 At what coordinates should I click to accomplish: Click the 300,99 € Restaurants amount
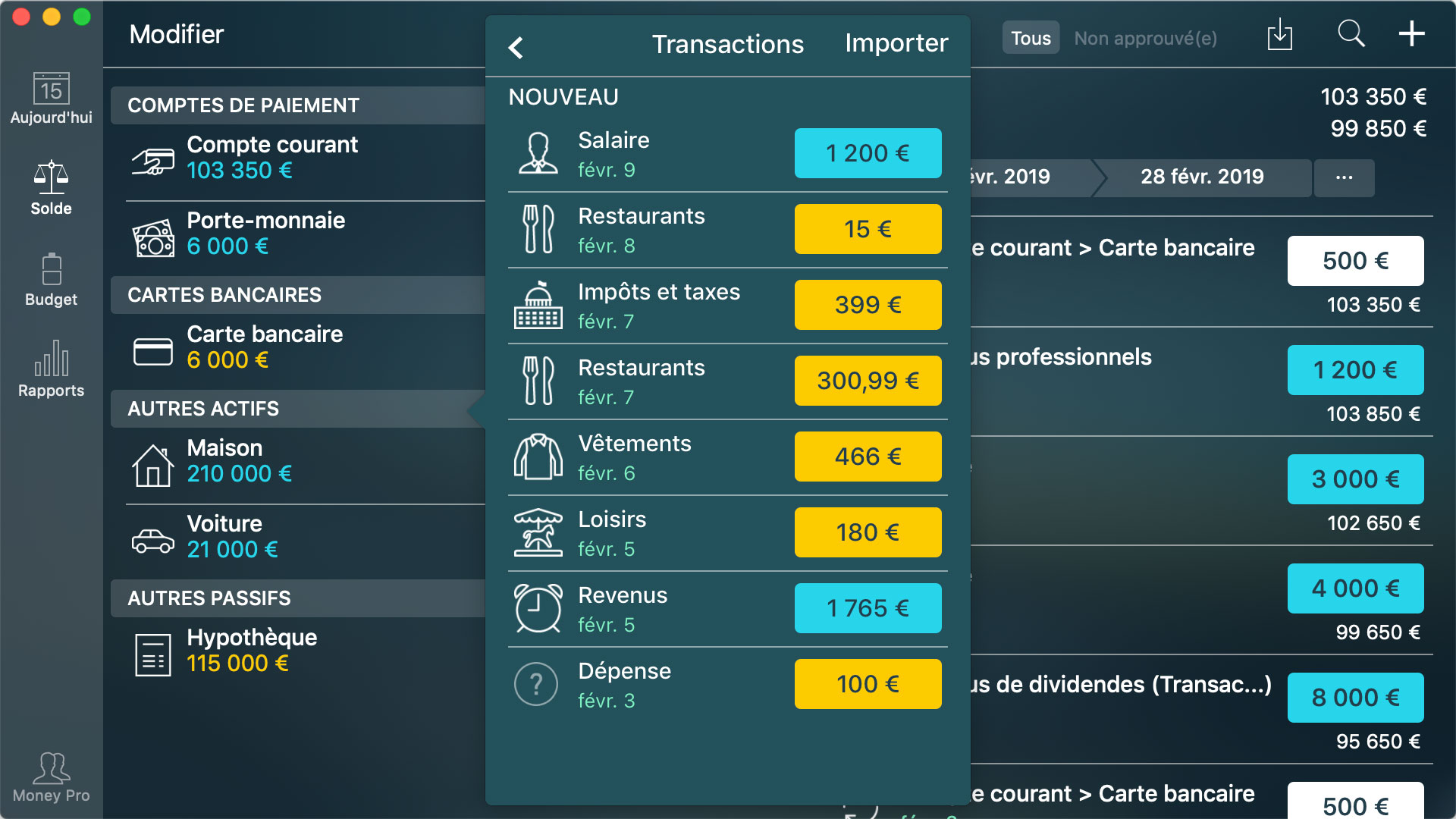tap(868, 380)
